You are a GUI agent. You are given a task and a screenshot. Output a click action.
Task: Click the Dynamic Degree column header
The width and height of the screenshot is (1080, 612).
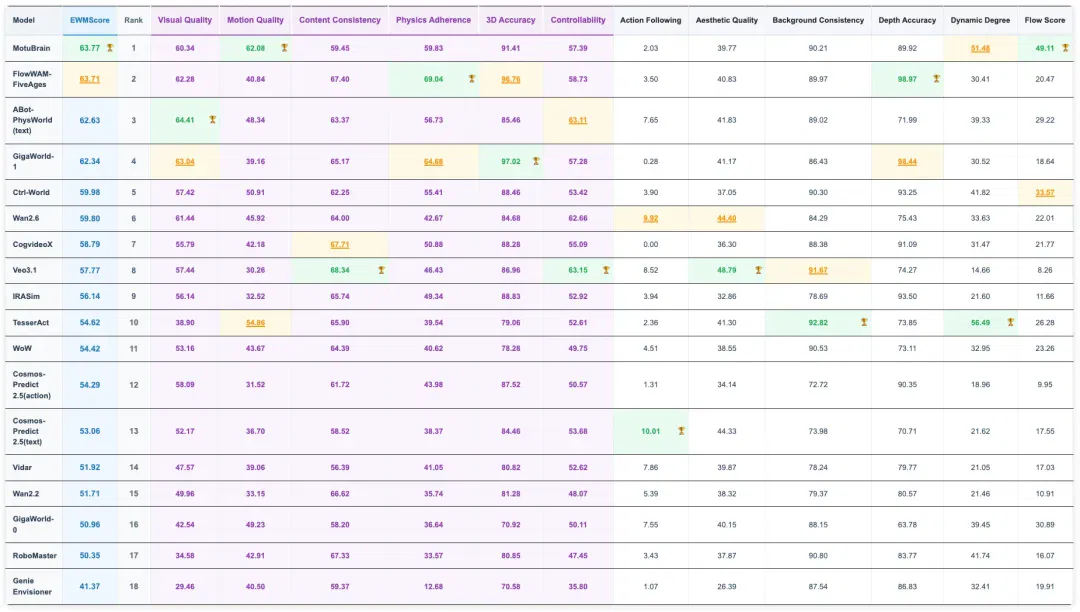[x=980, y=20]
